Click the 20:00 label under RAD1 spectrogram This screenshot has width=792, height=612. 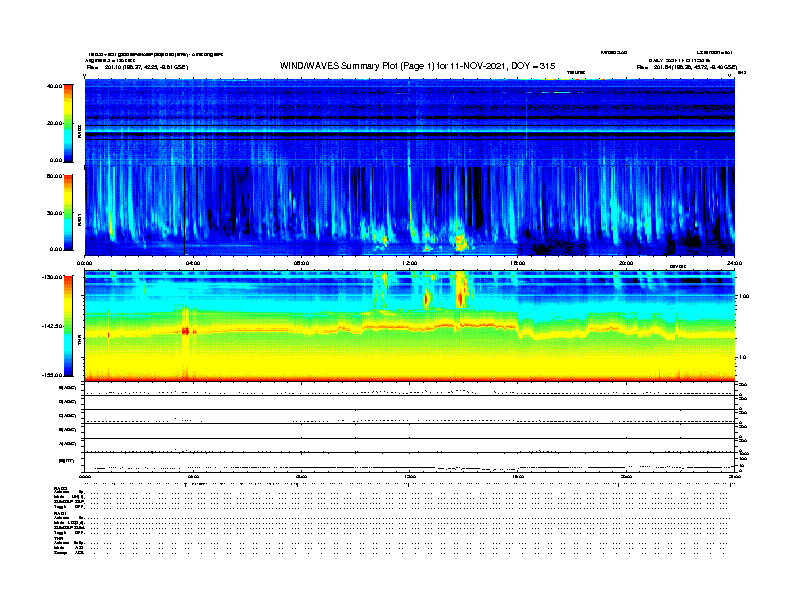click(626, 263)
